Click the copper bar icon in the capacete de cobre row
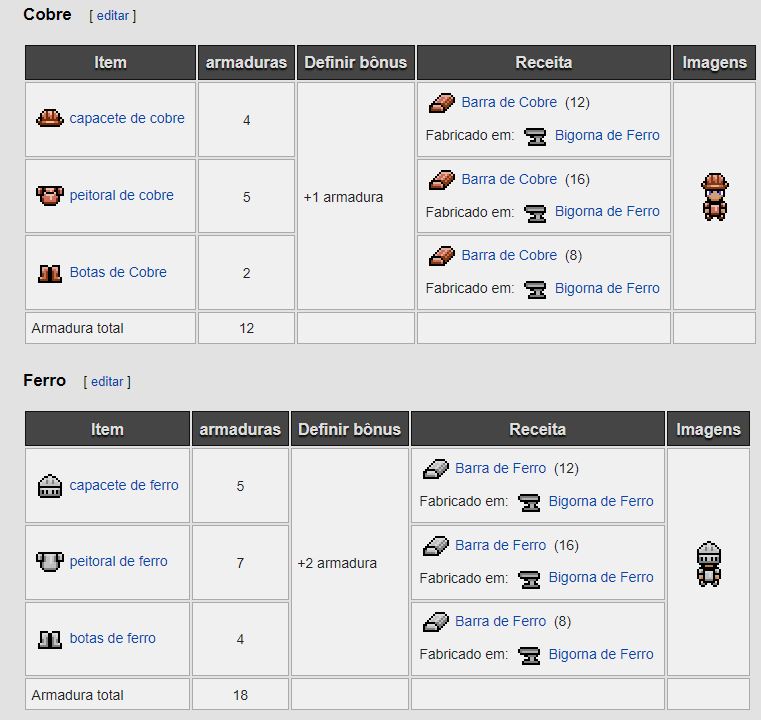 click(x=441, y=102)
